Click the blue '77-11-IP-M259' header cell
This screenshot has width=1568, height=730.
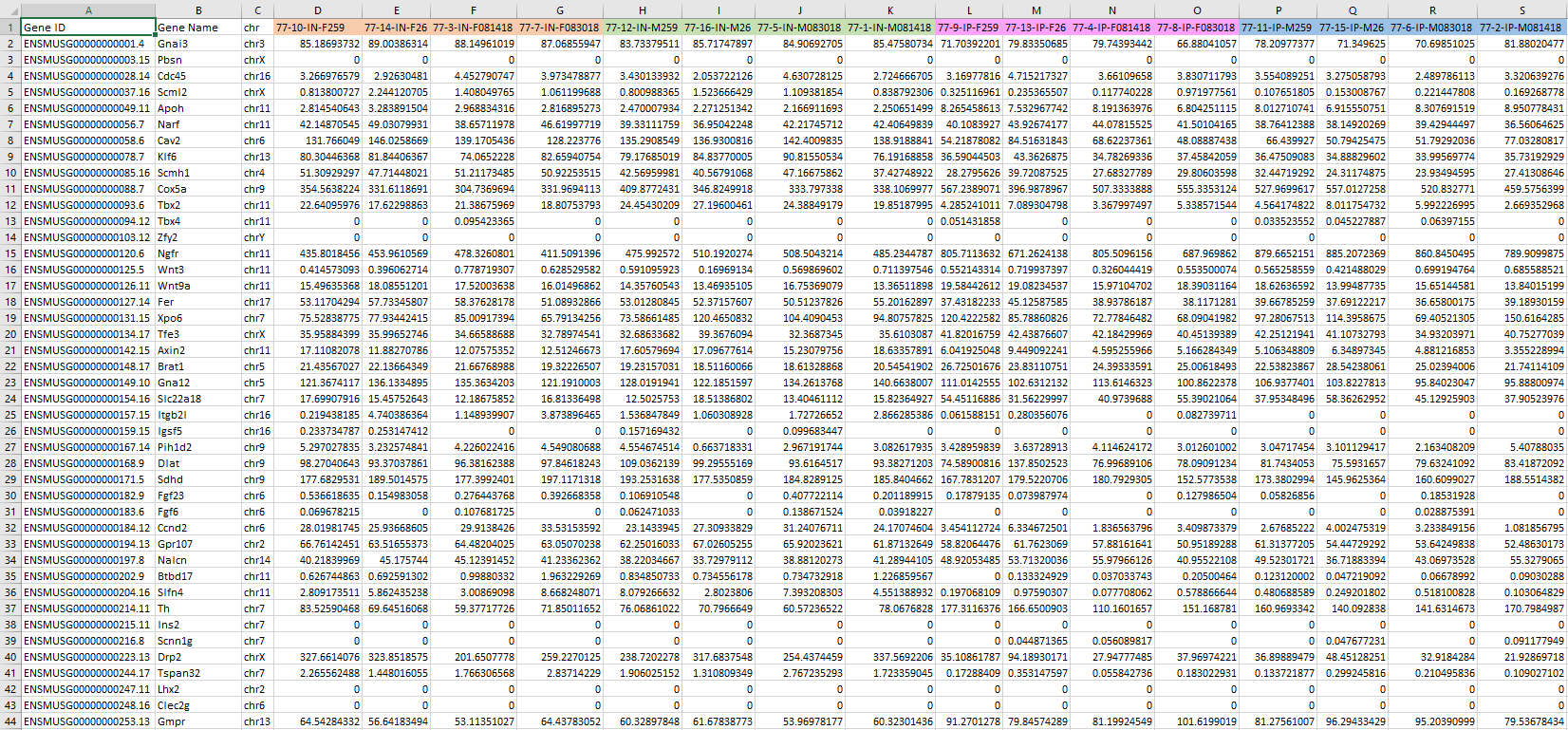(1278, 28)
